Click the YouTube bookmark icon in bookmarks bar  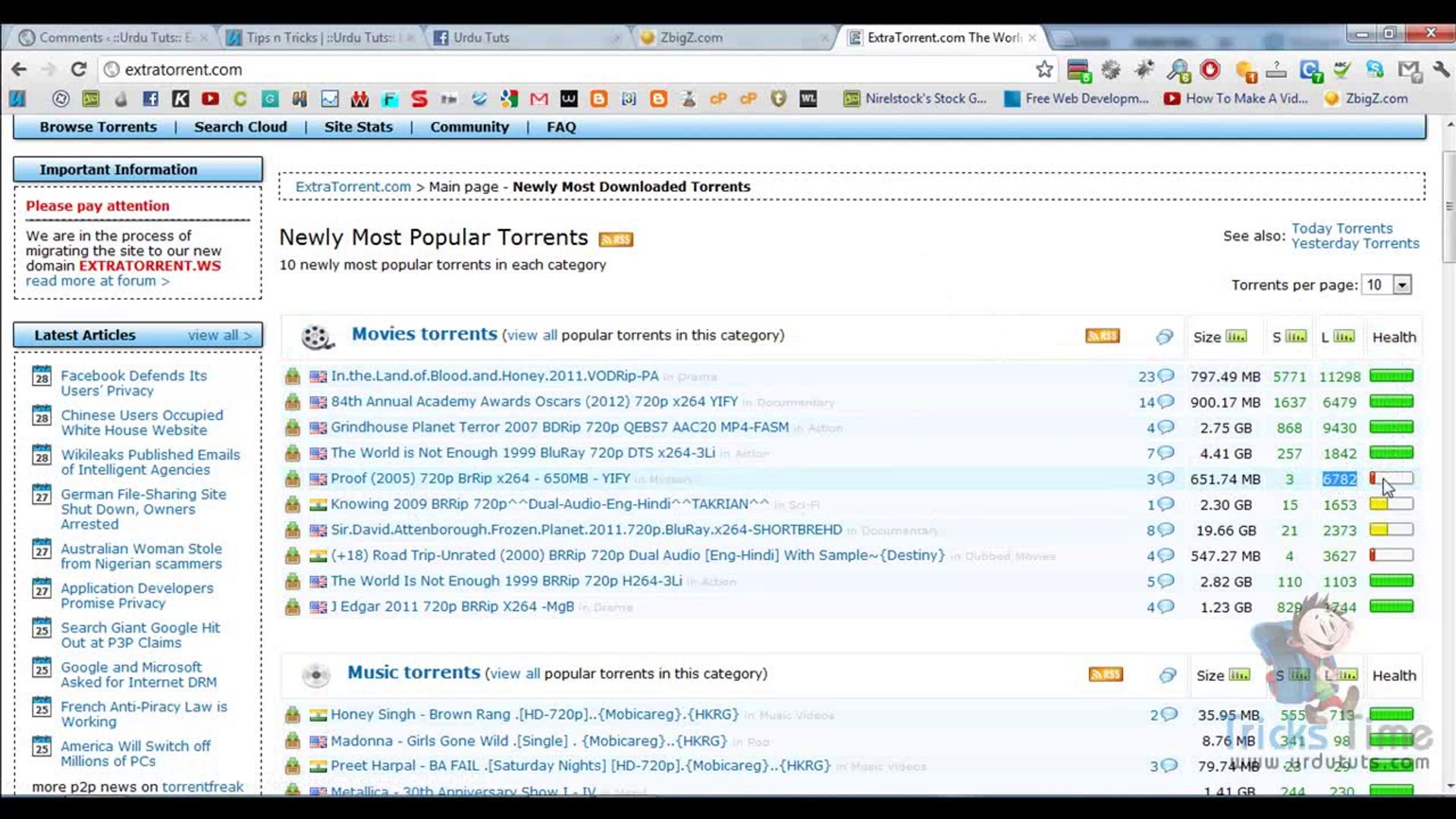point(210,99)
